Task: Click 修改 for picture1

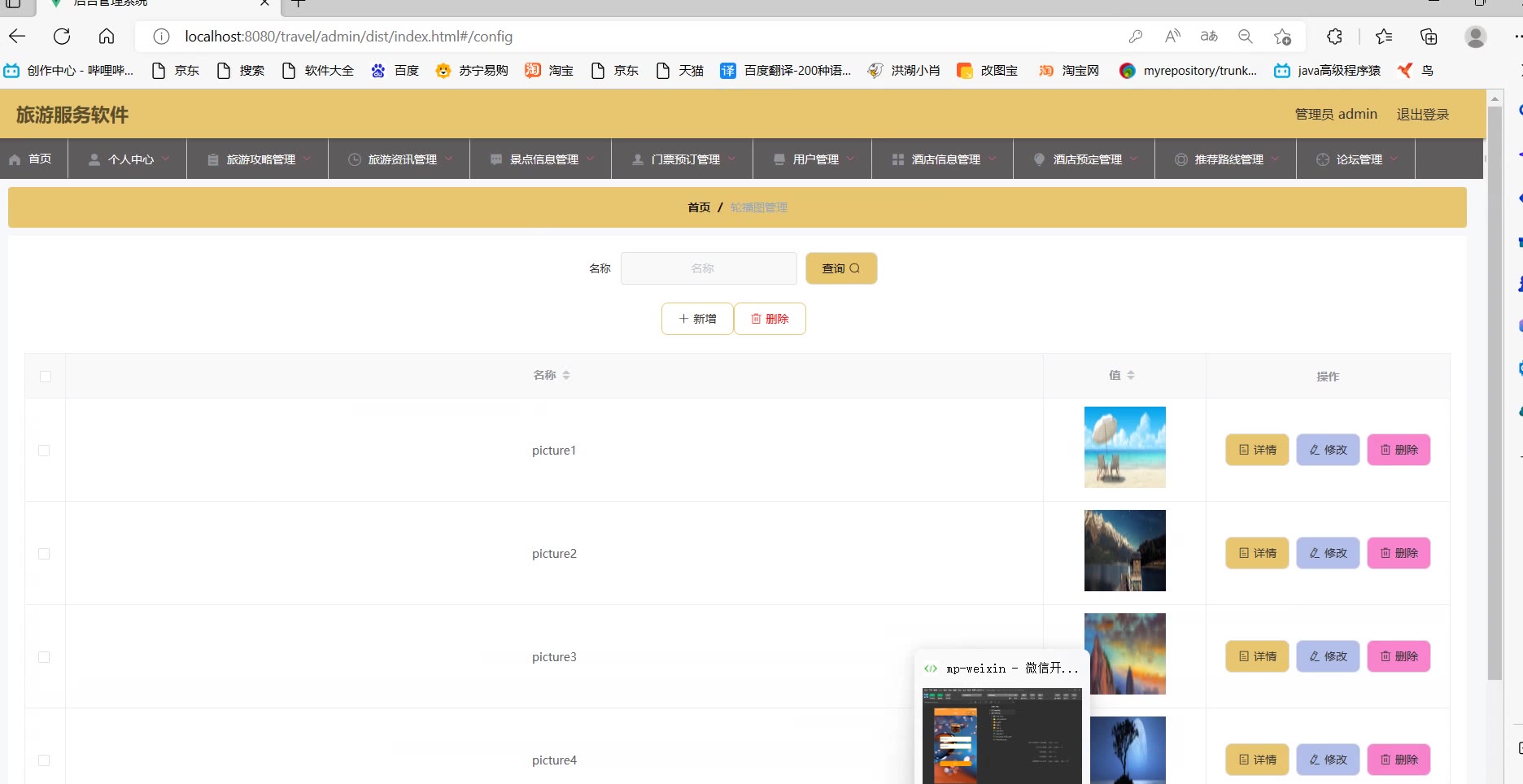Action: click(1328, 450)
